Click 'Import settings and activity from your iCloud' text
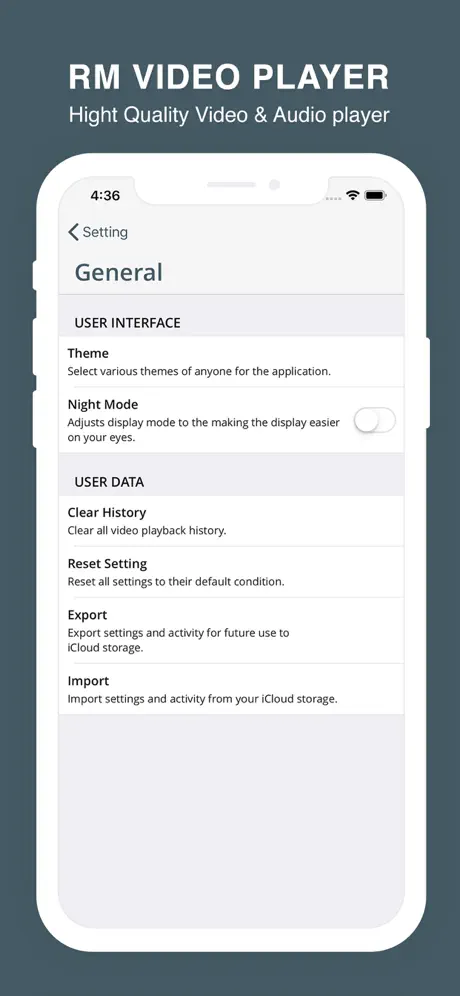 (x=202, y=699)
